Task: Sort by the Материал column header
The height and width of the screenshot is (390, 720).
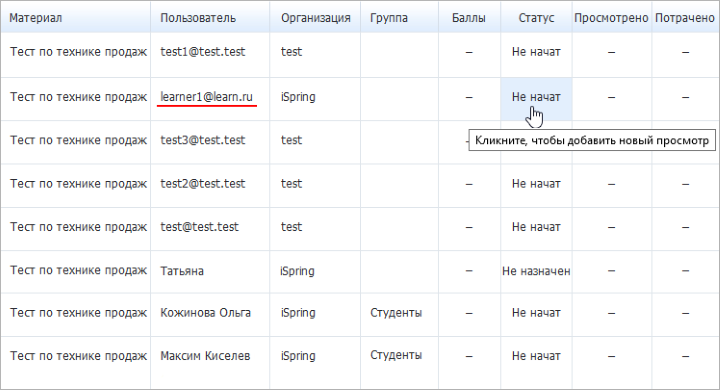Action: [x=36, y=18]
